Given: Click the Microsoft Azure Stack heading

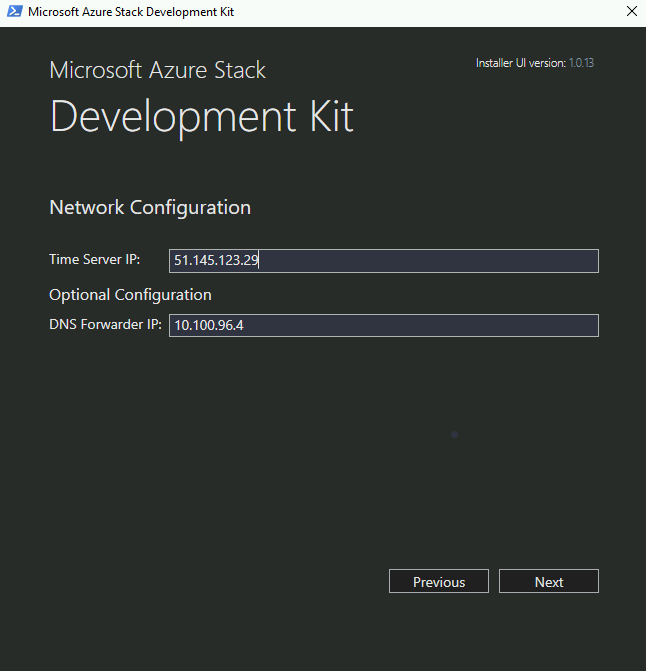Looking at the screenshot, I should click(157, 70).
